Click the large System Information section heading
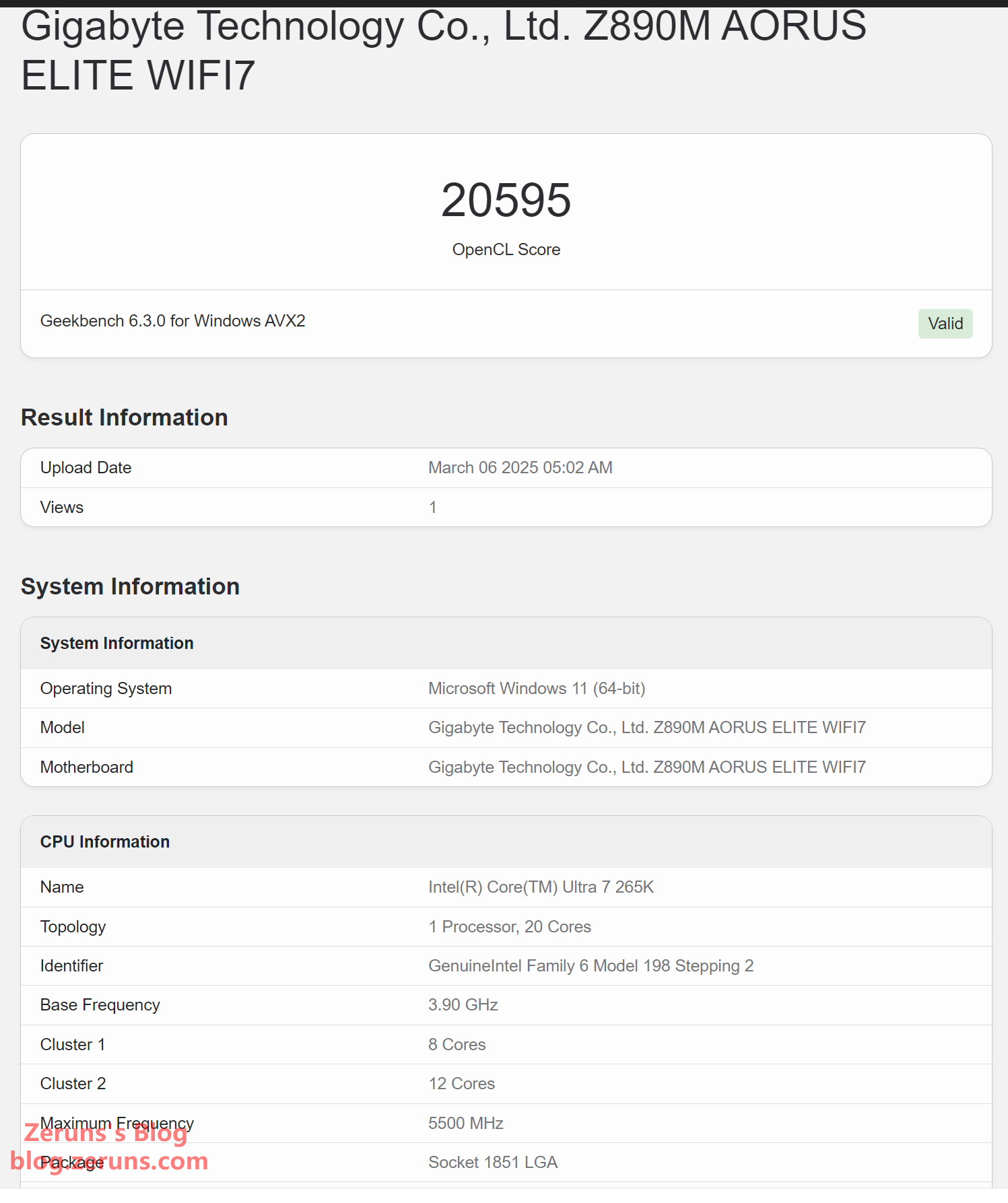 point(130,586)
